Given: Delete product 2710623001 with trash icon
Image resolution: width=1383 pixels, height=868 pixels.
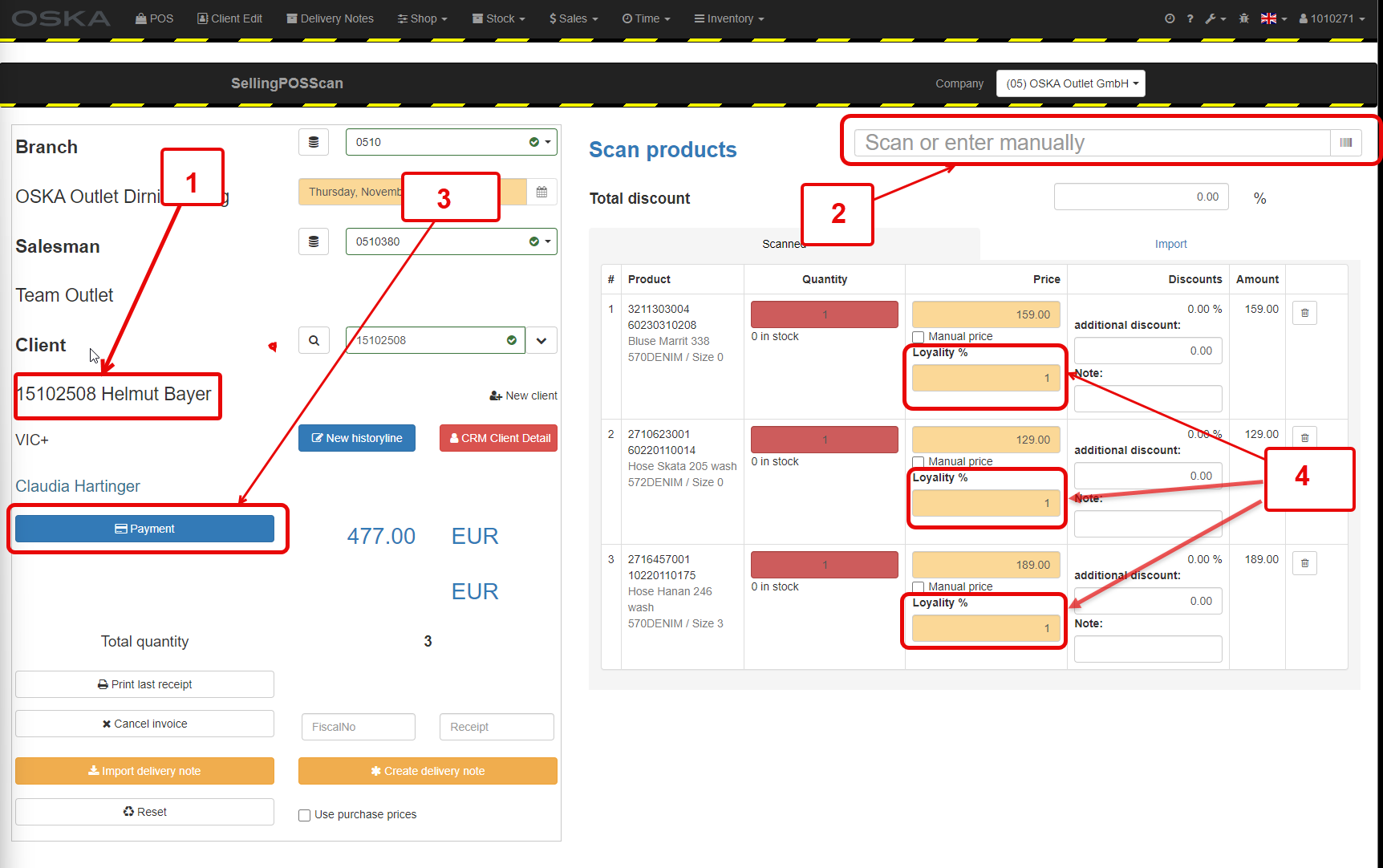Looking at the screenshot, I should (x=1304, y=438).
